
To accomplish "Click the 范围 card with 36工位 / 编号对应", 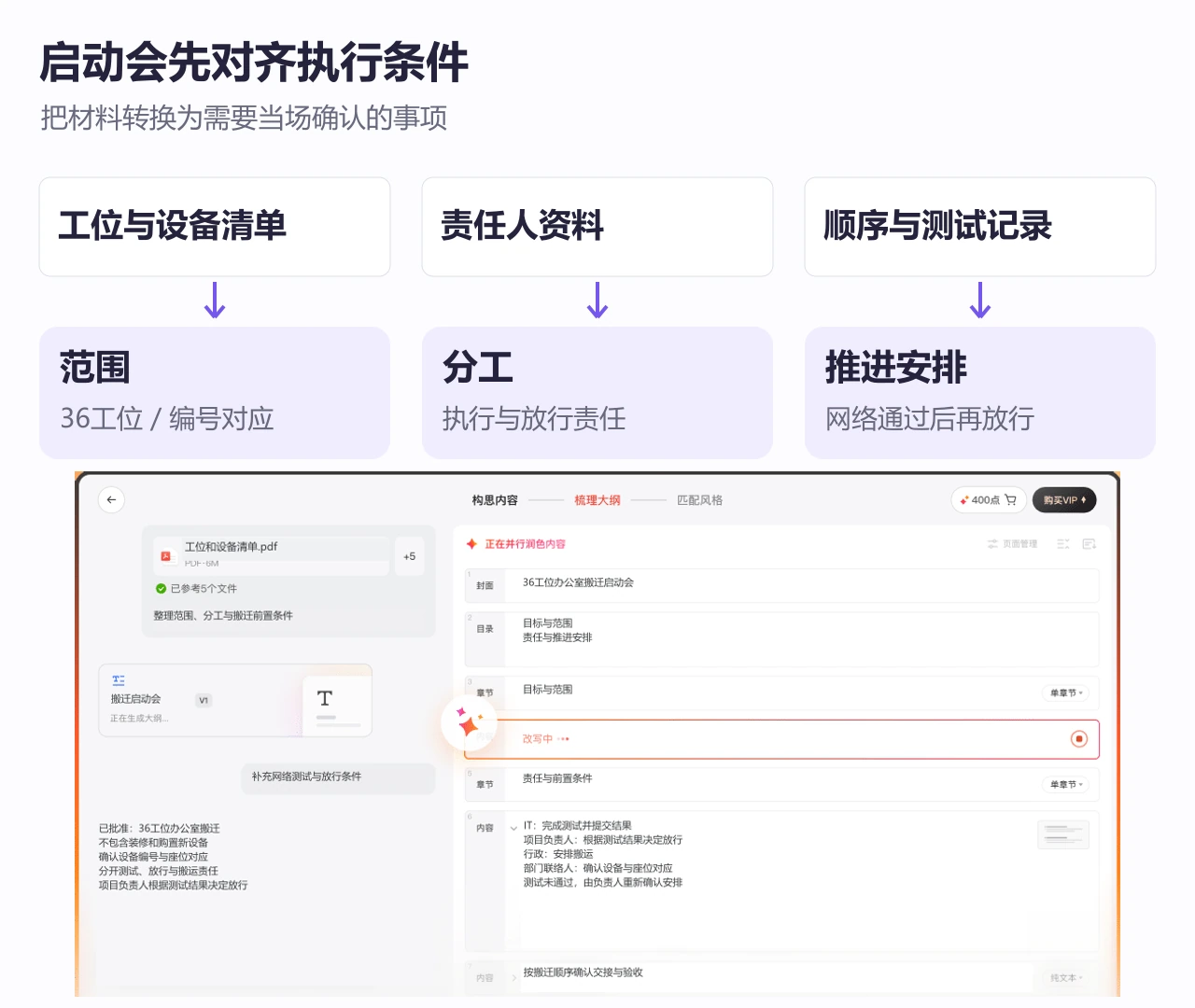I will [215, 393].
